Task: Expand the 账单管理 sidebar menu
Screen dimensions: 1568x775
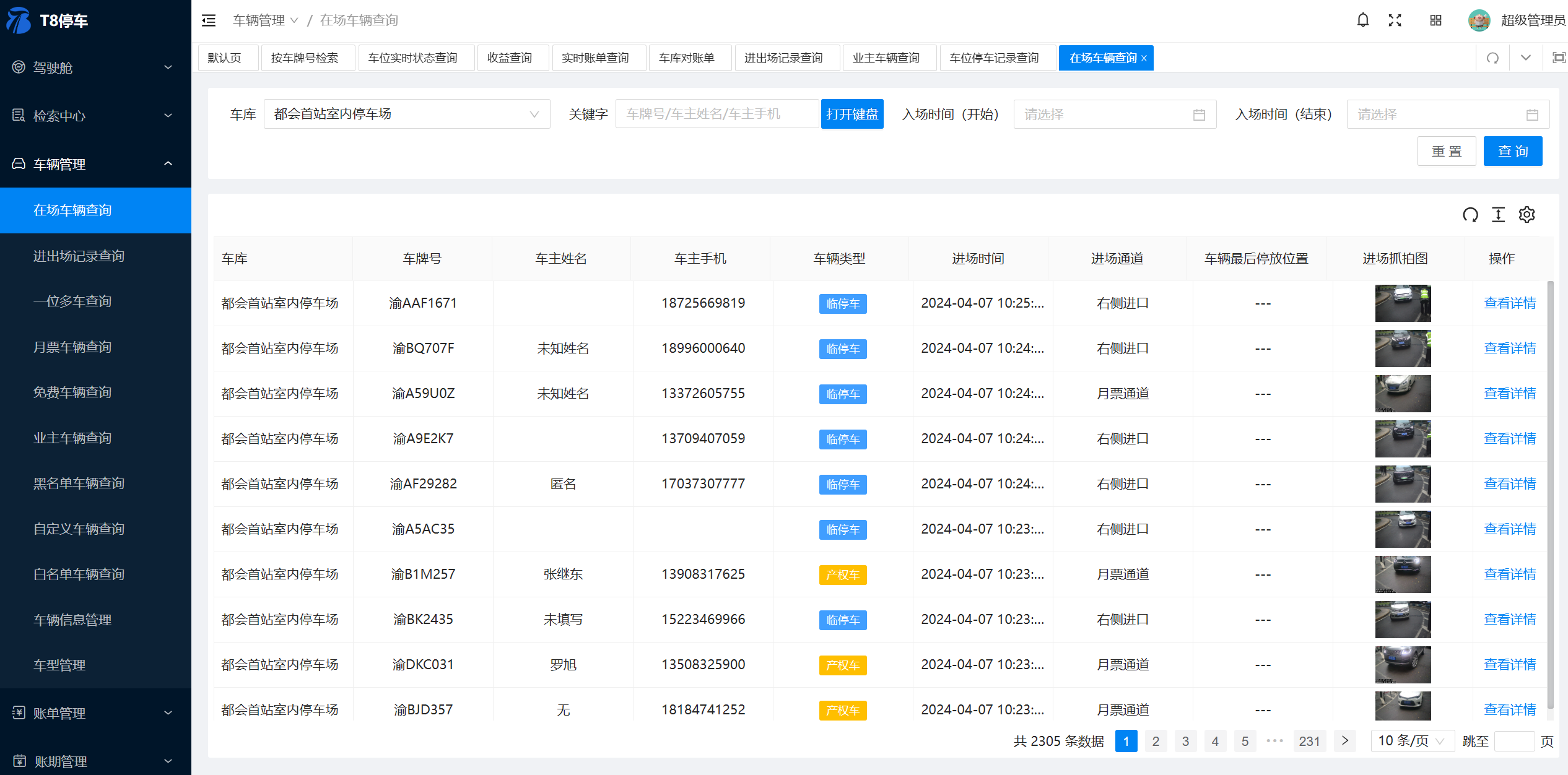Action: pyautogui.click(x=95, y=713)
